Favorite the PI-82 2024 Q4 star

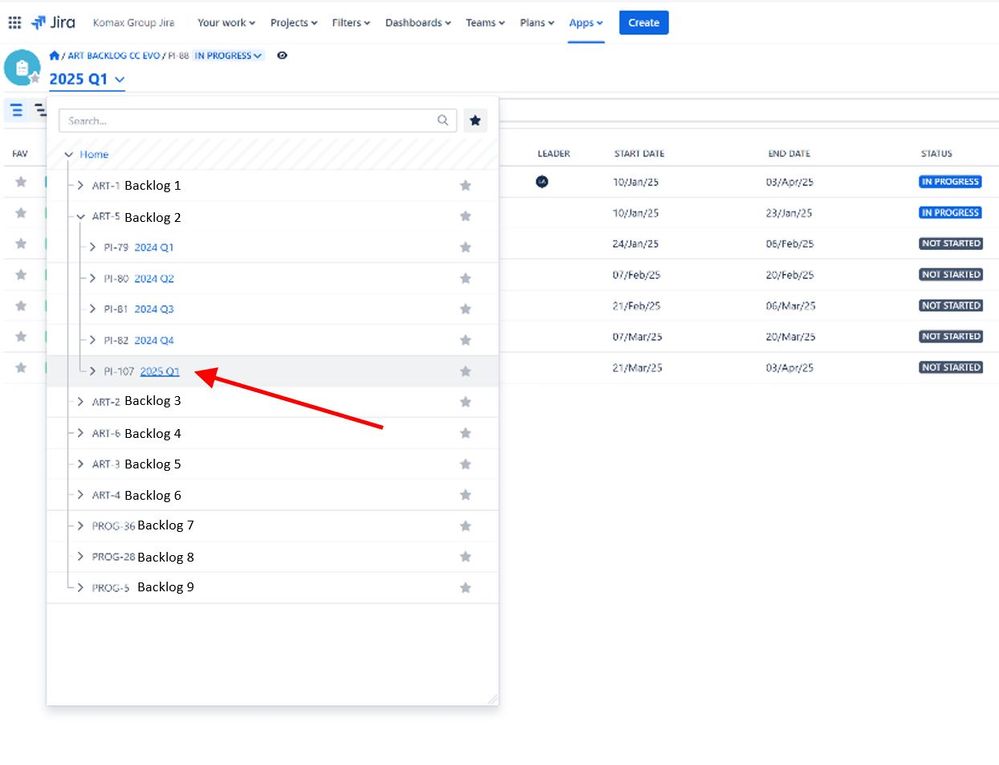[466, 340]
